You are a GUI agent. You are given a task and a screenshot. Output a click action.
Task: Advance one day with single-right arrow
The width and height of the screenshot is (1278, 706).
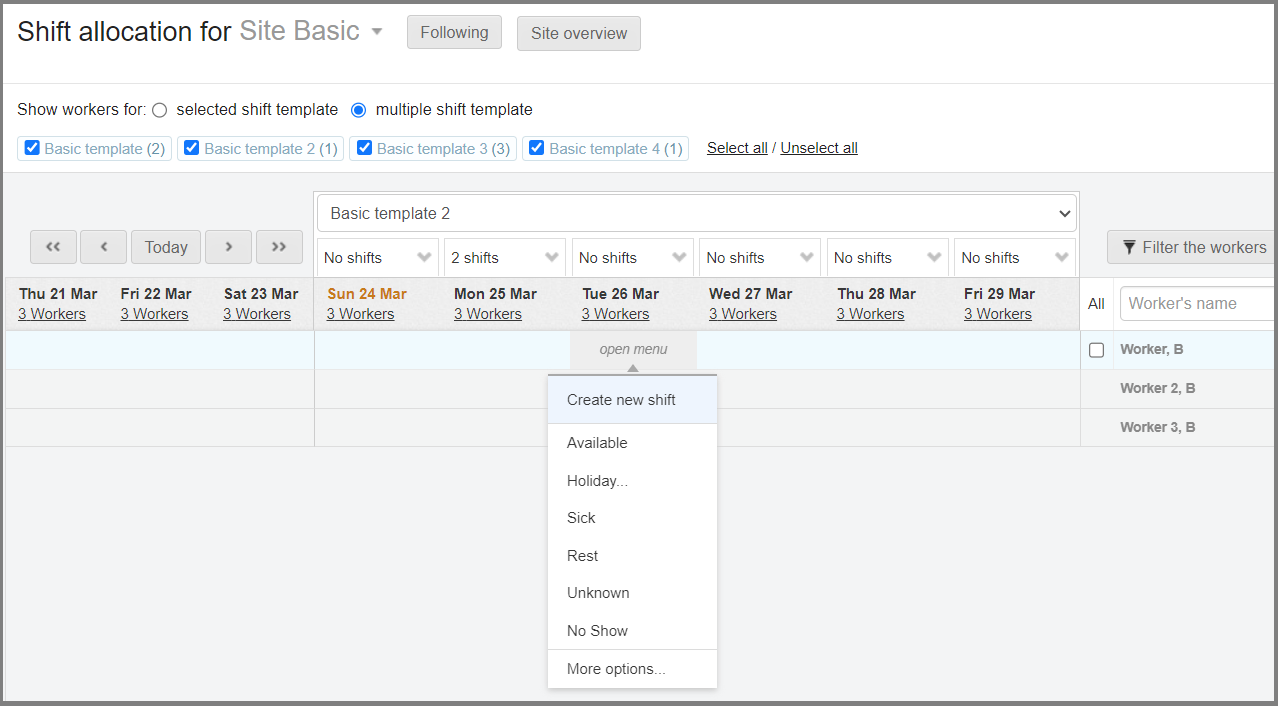tap(228, 247)
